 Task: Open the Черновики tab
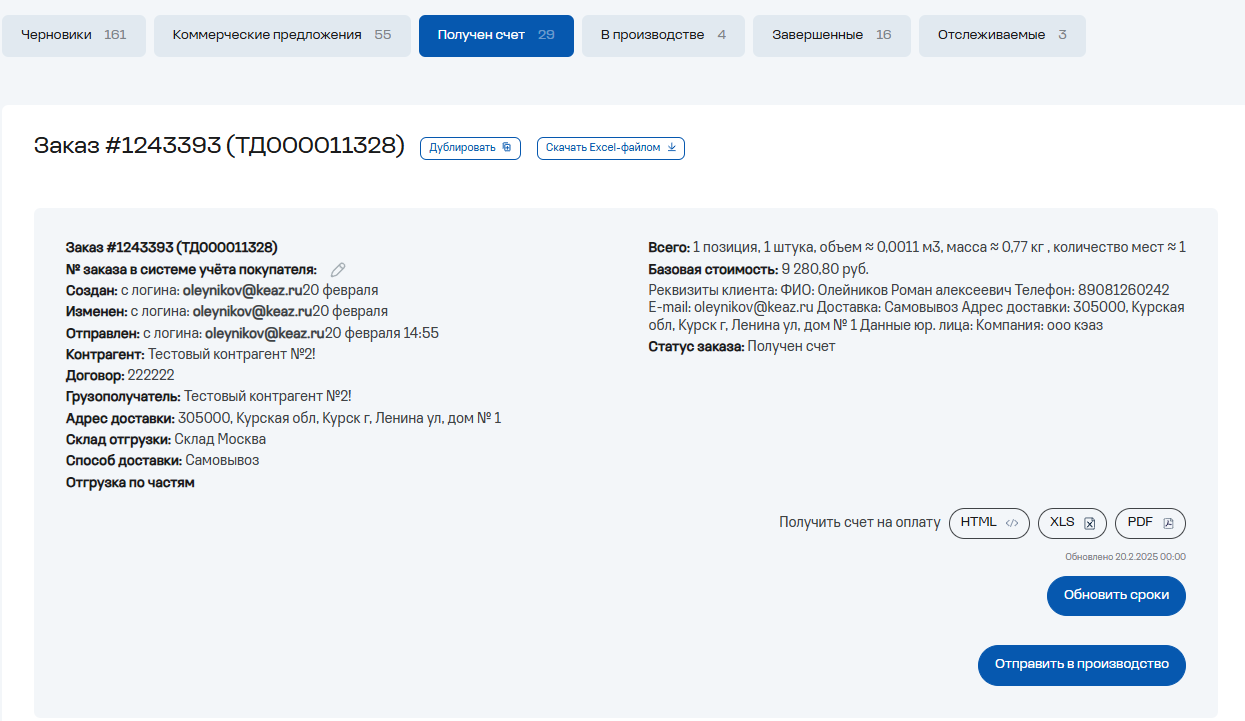click(x=73, y=36)
